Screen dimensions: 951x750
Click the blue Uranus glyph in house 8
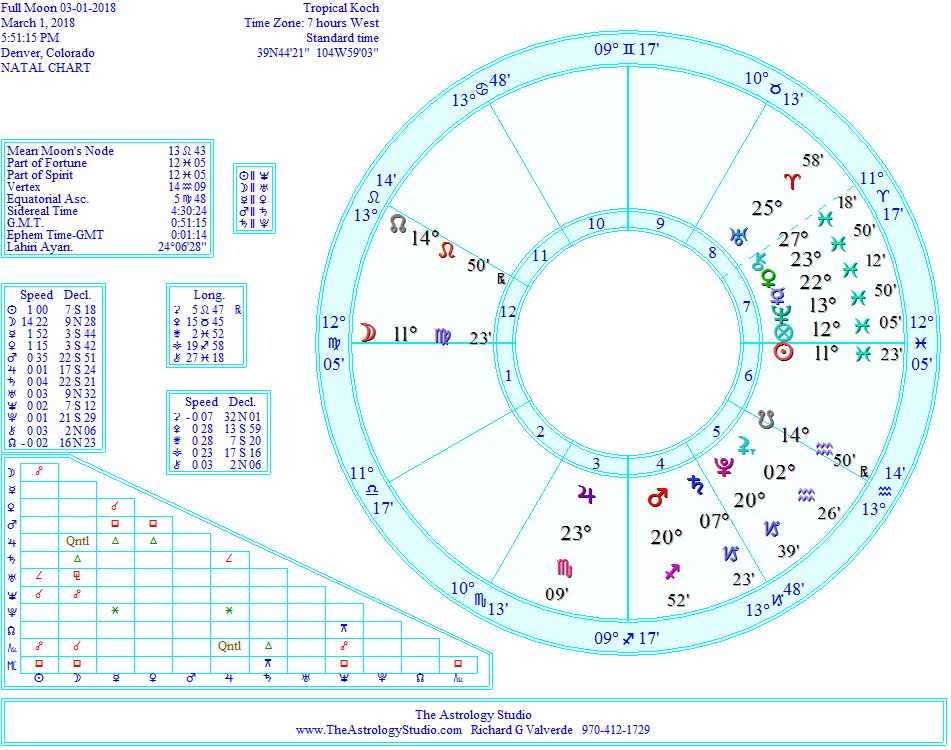tap(738, 237)
